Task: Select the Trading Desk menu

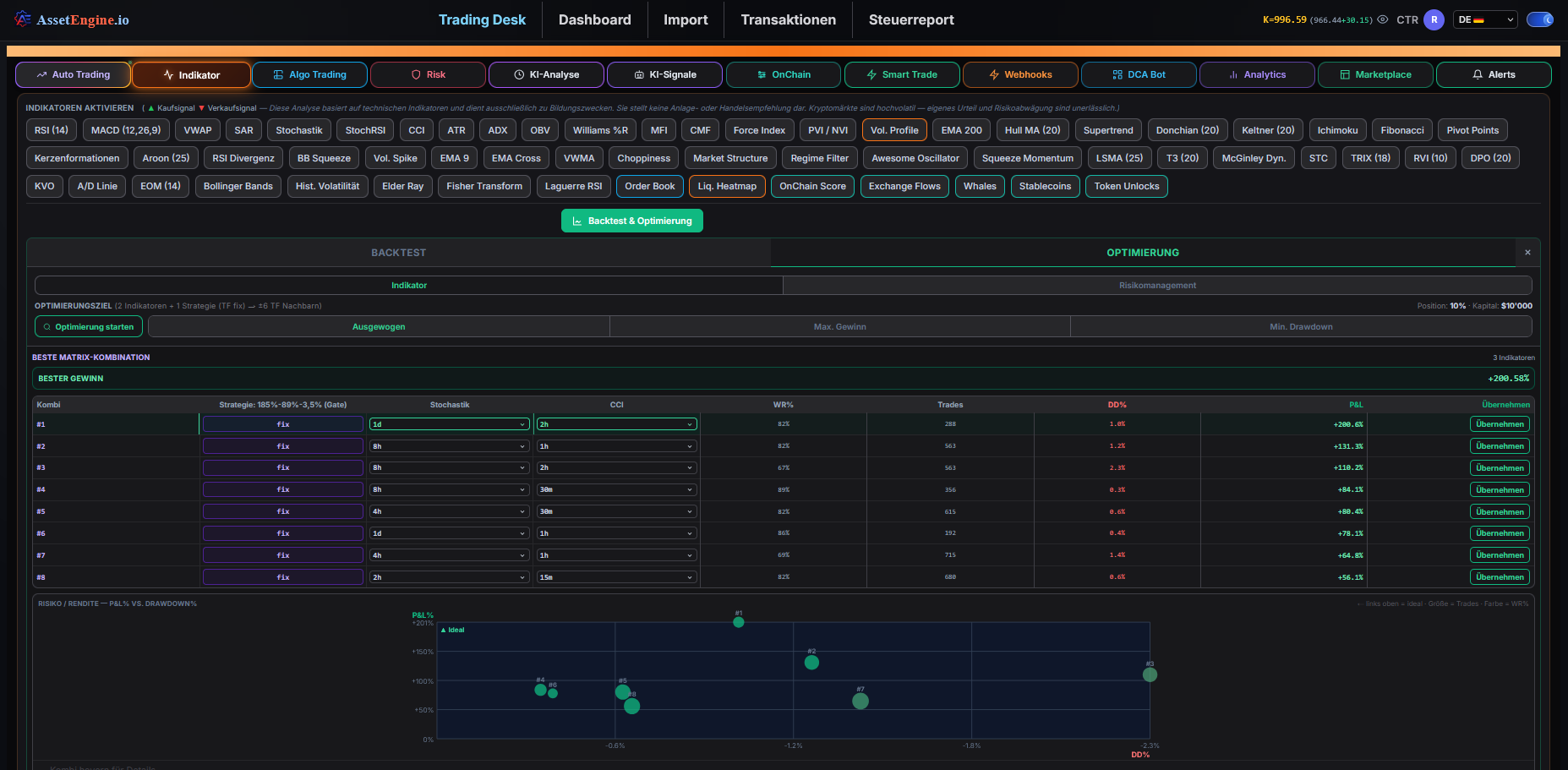Action: coord(482,19)
